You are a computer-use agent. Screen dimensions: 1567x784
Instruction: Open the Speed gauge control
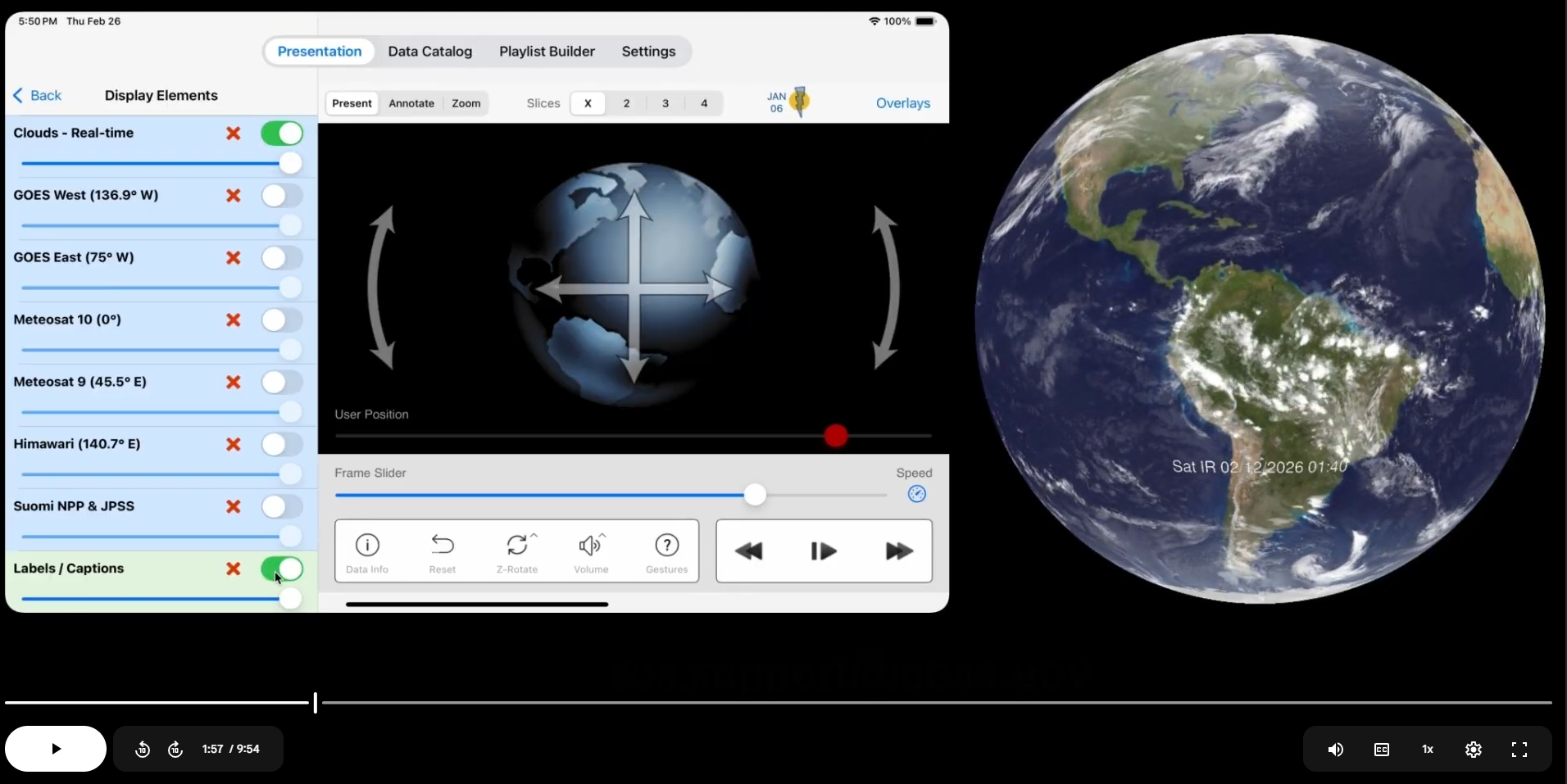(x=916, y=494)
